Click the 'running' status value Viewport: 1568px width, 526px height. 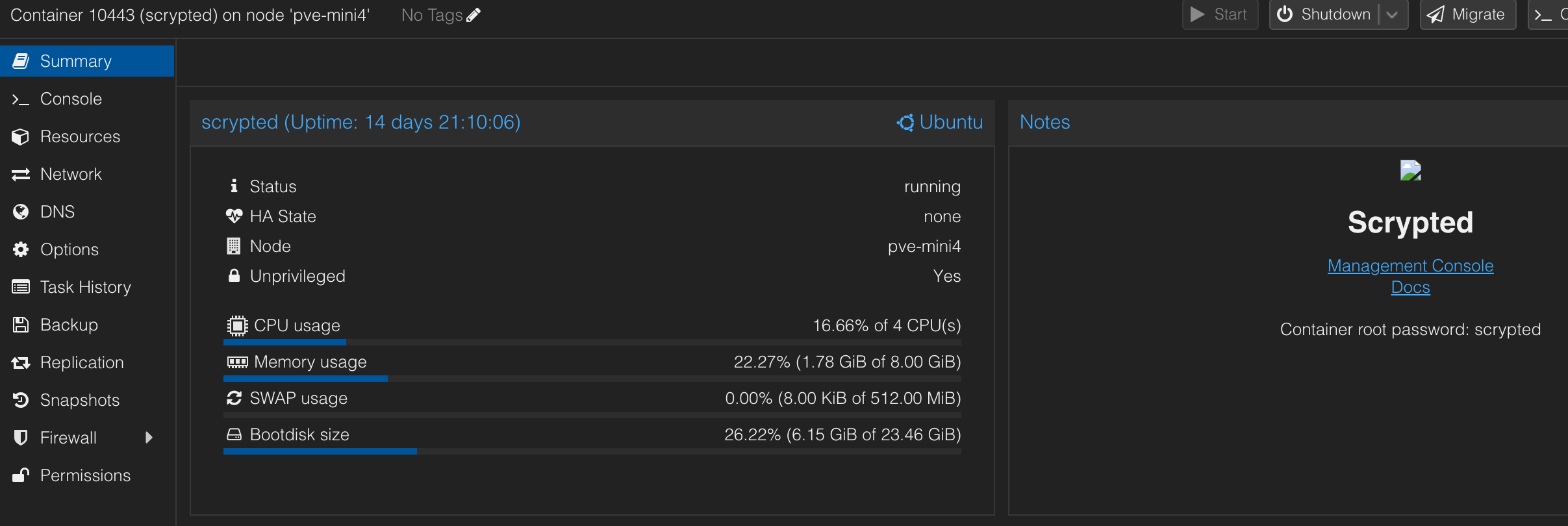click(x=932, y=187)
